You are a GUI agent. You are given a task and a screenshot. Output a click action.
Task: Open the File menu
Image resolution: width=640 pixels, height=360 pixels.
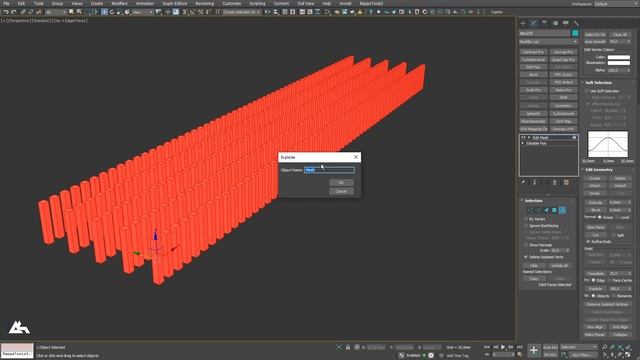pos(6,4)
